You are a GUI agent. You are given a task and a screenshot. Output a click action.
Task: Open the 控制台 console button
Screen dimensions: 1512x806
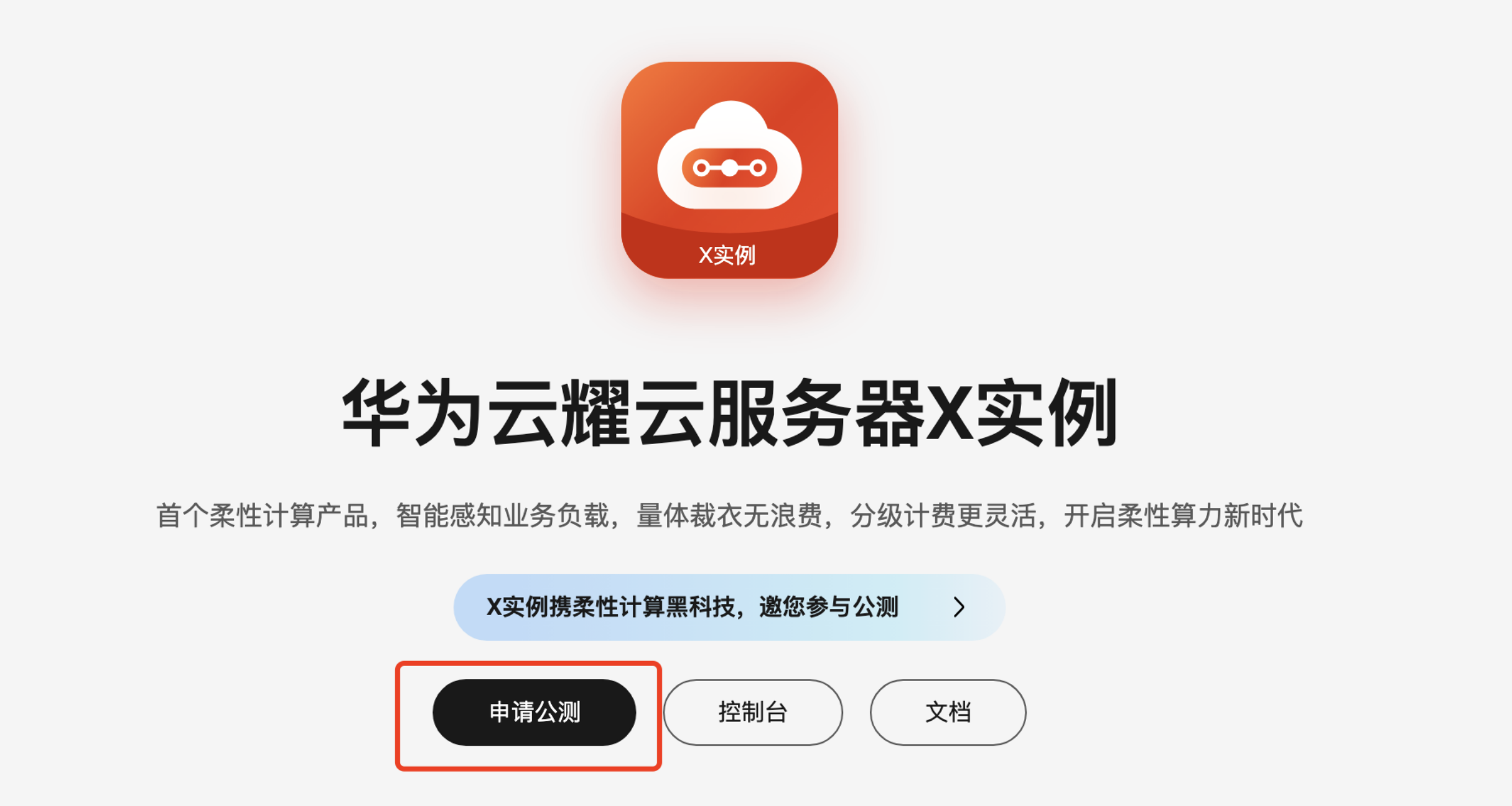[x=753, y=712]
